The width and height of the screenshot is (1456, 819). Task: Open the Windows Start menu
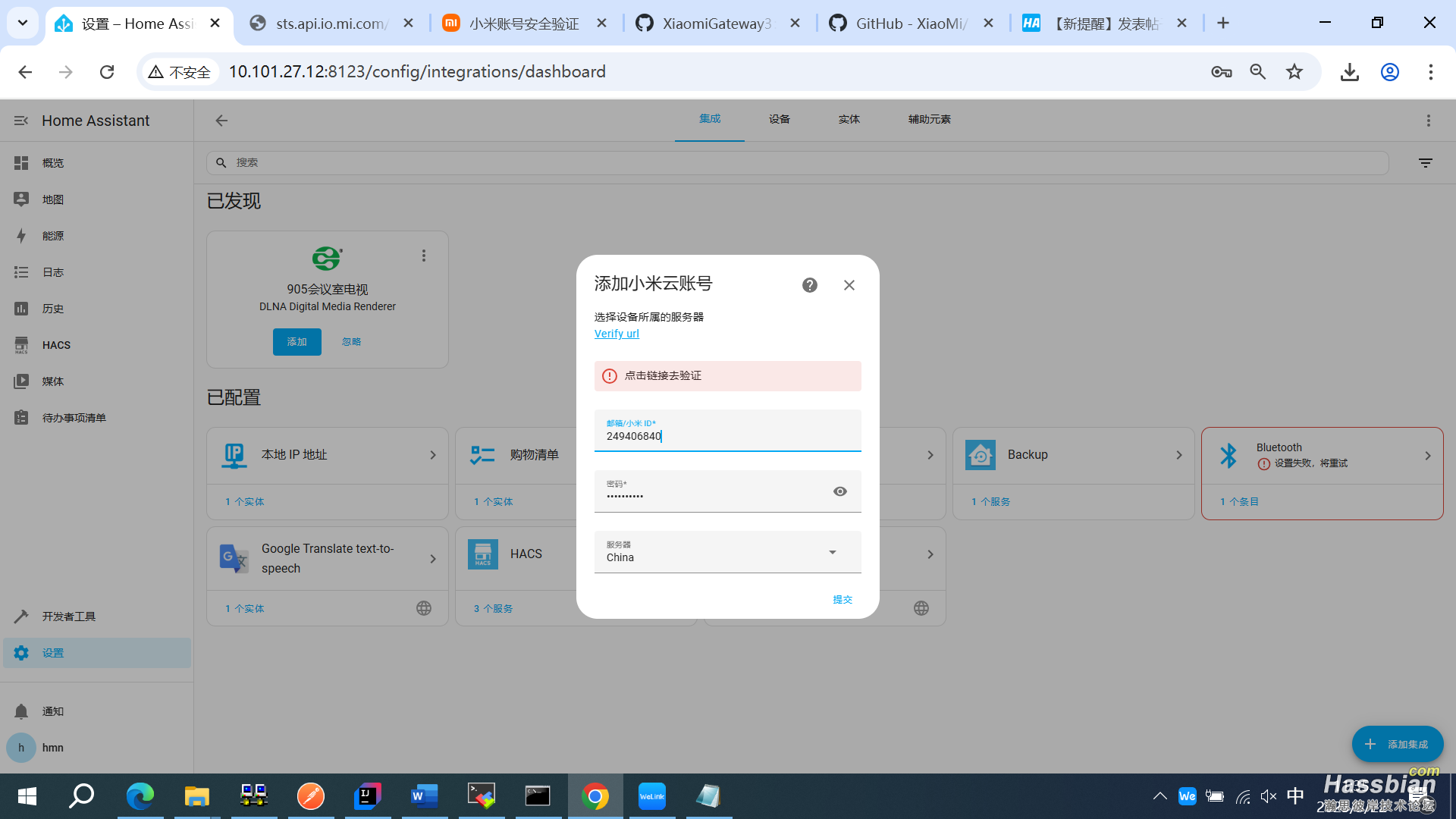point(27,796)
